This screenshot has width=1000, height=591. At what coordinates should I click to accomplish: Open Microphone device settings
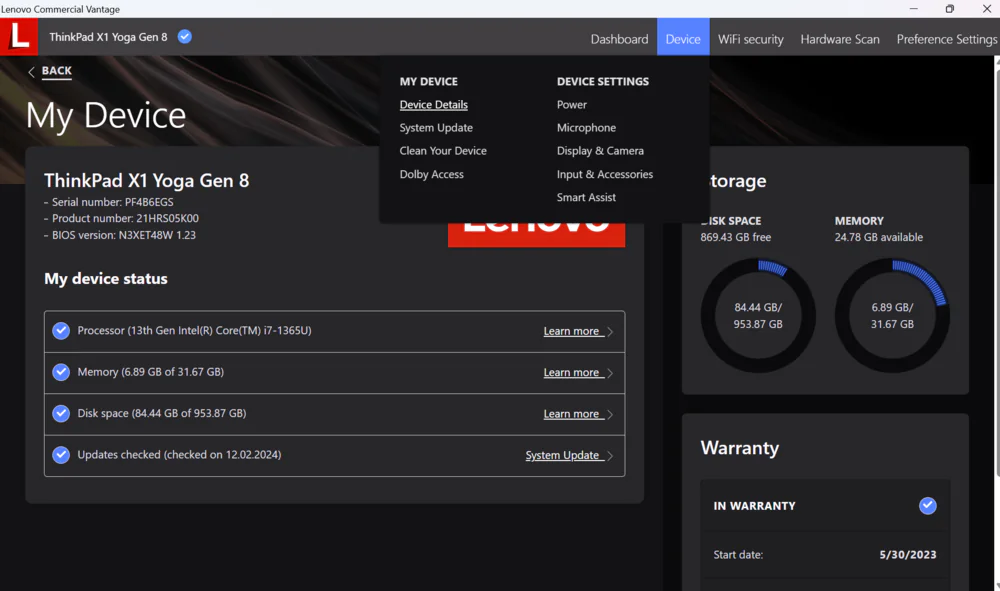pyautogui.click(x=586, y=128)
